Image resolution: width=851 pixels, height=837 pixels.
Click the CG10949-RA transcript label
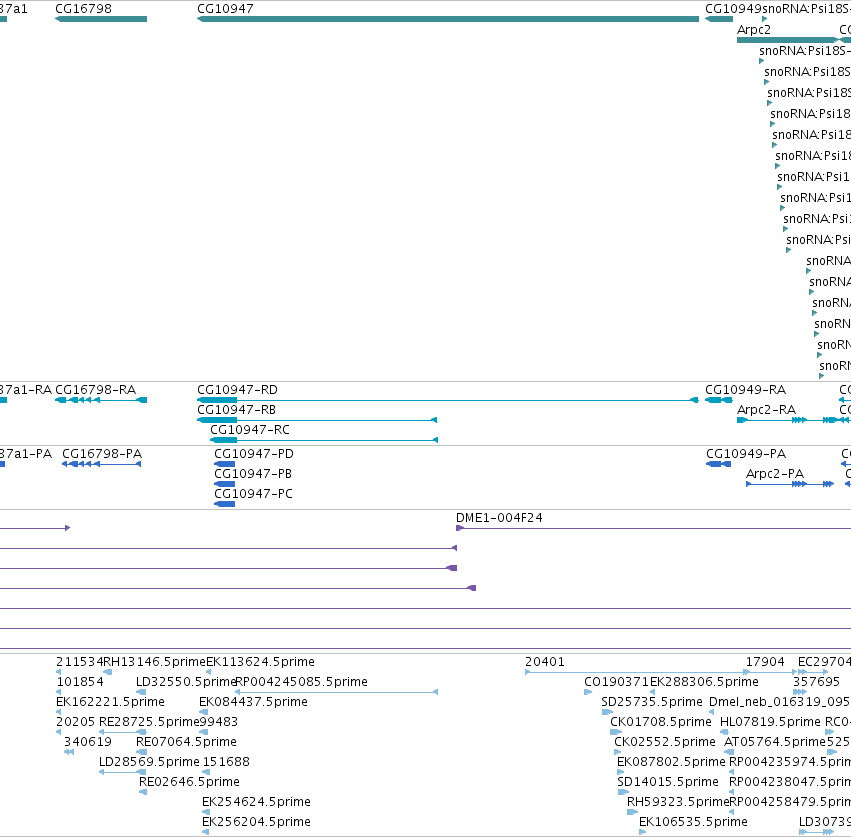pos(745,390)
